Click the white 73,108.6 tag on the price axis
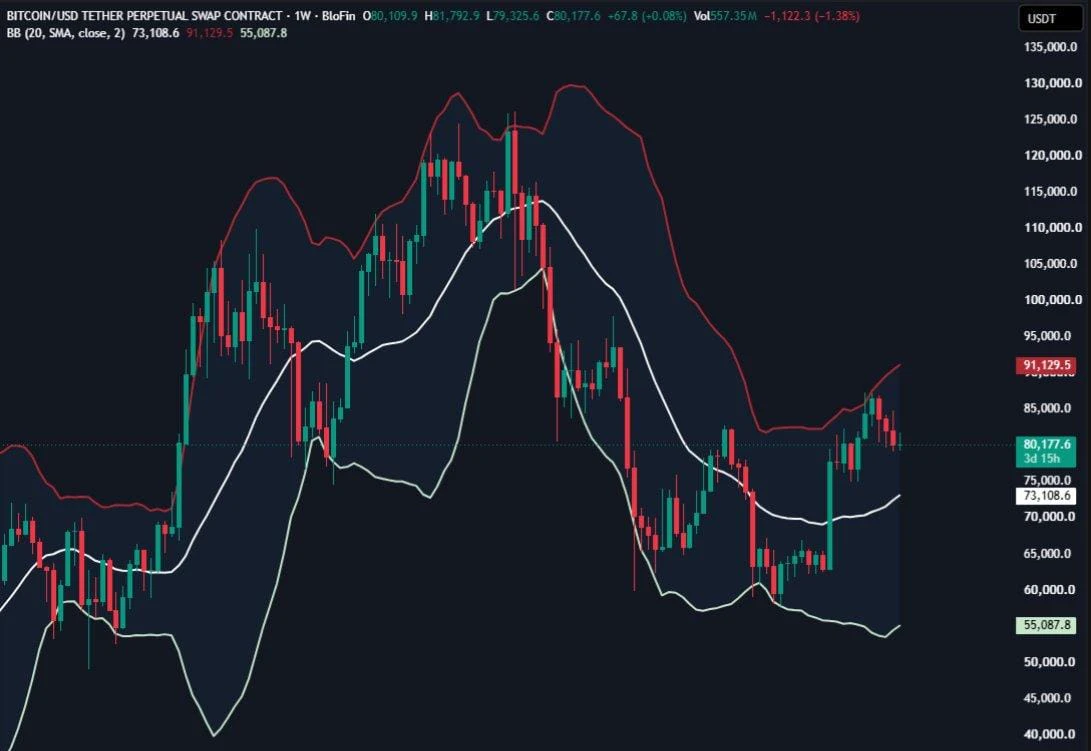This screenshot has width=1091, height=751. pyautogui.click(x=1046, y=496)
